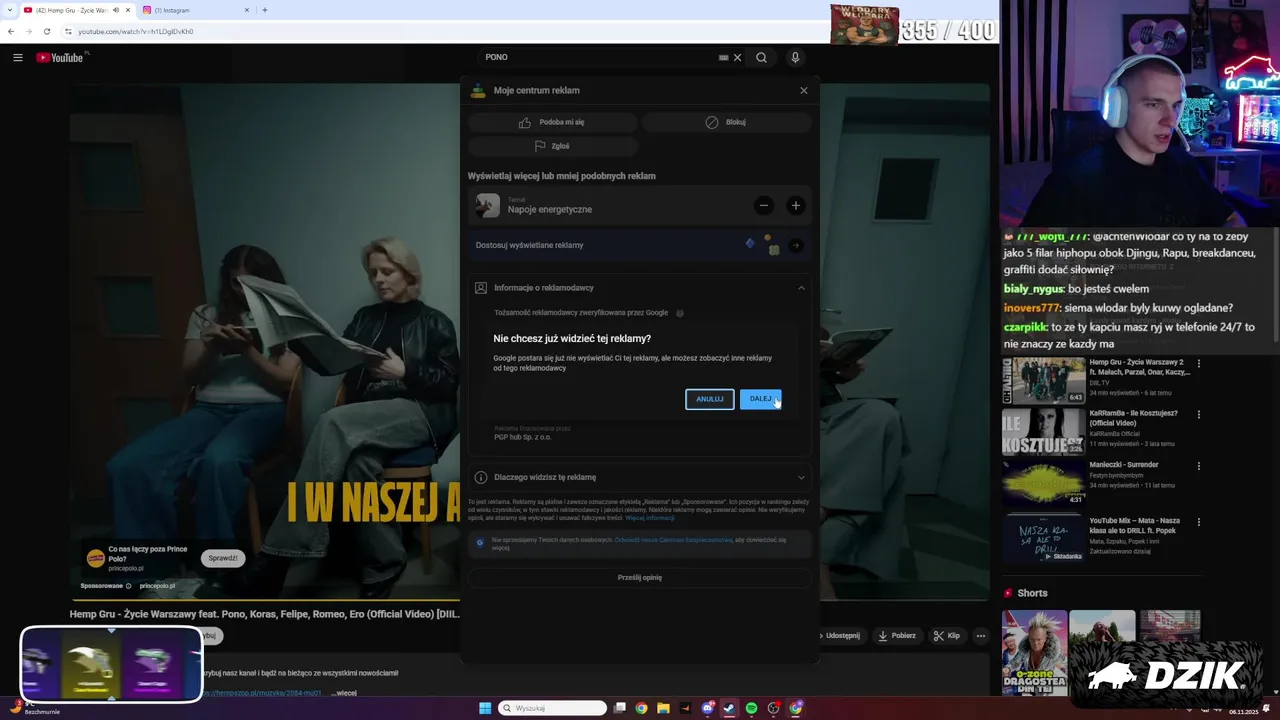Click the Zgłoś flag button

pos(552,146)
